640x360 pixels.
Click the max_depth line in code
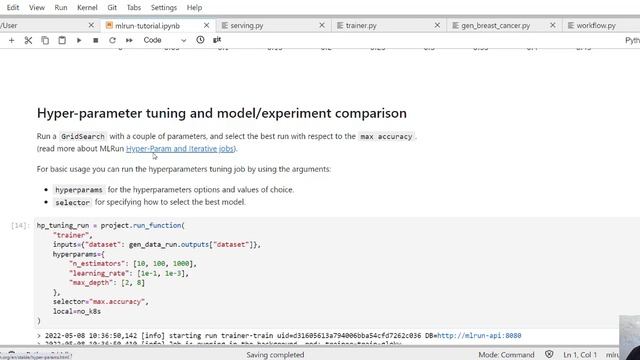[107, 282]
